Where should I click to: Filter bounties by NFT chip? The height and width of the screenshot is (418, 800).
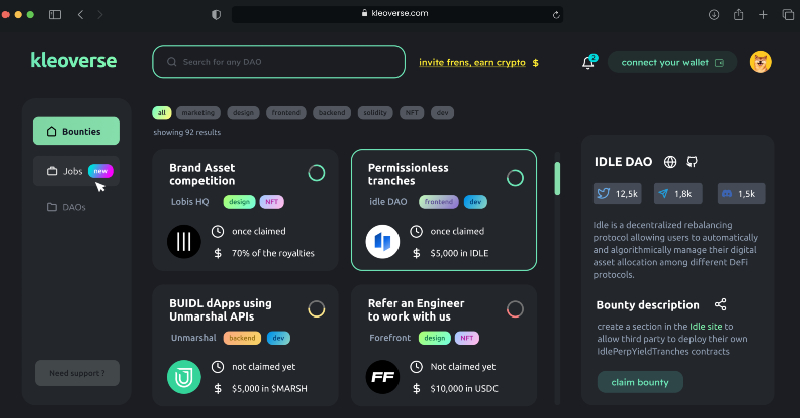[412, 112]
